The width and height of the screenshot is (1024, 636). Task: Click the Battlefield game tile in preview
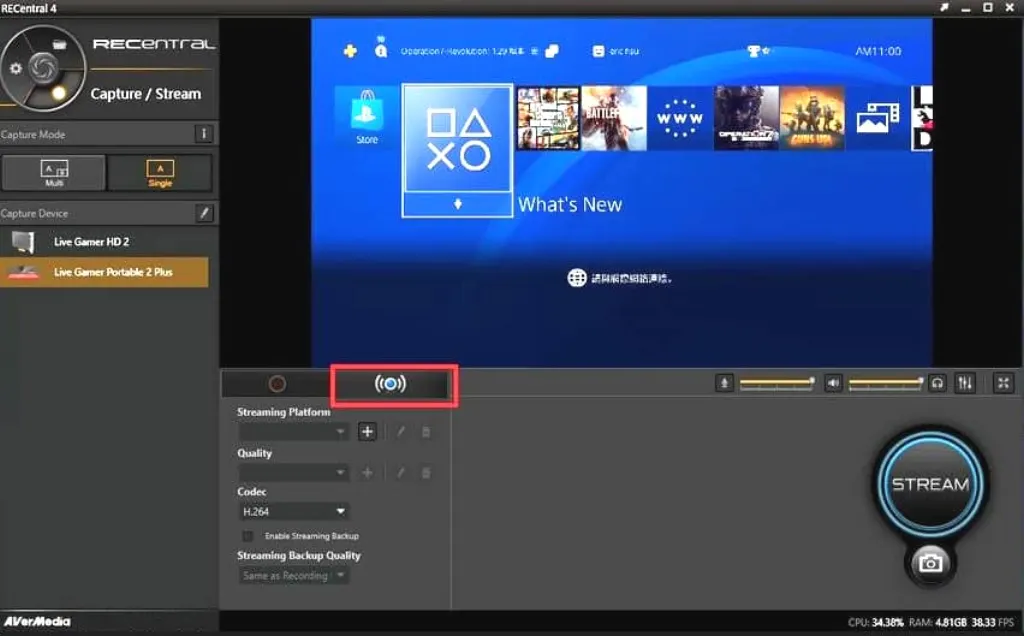click(x=614, y=118)
